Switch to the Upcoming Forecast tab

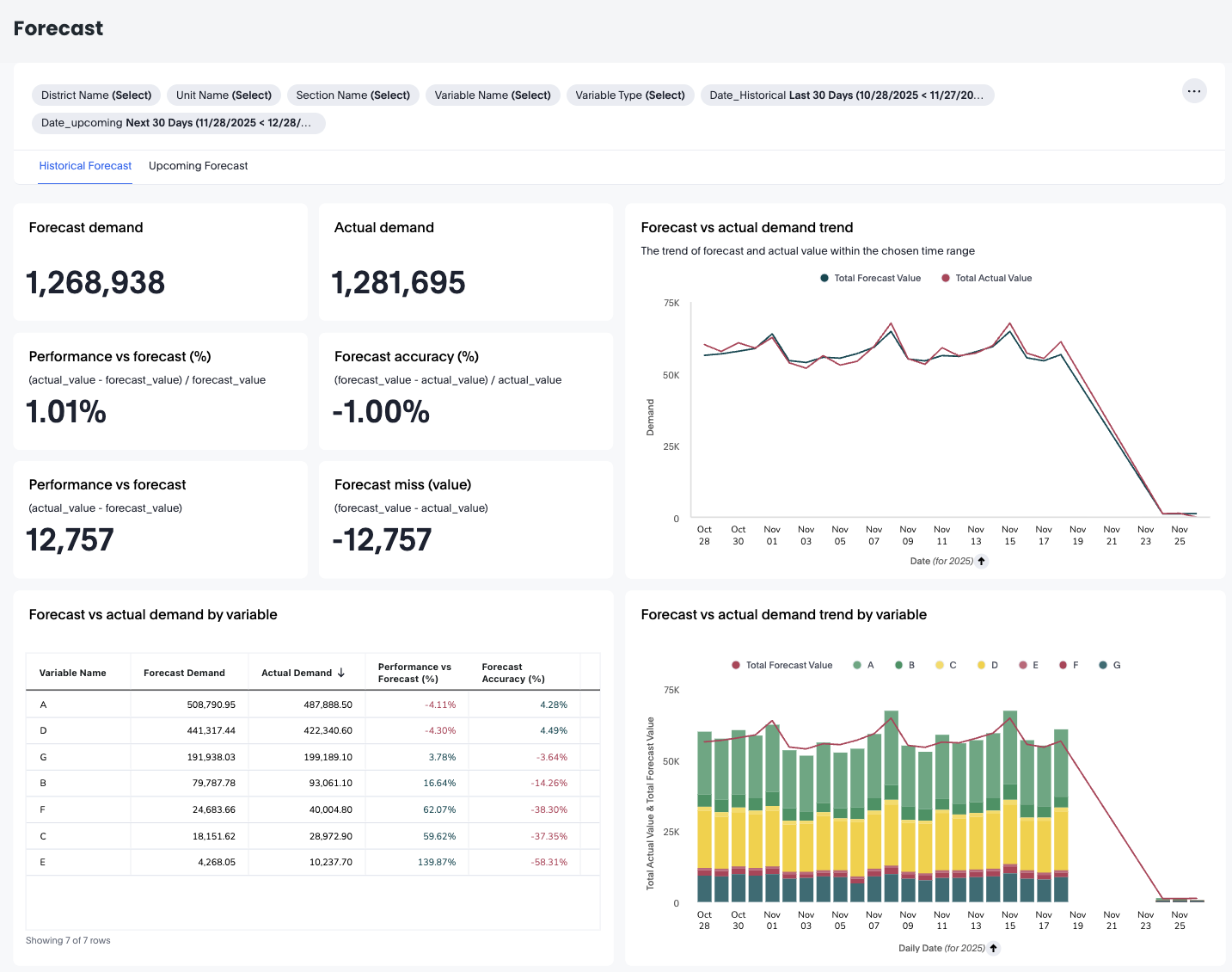pyautogui.click(x=198, y=166)
